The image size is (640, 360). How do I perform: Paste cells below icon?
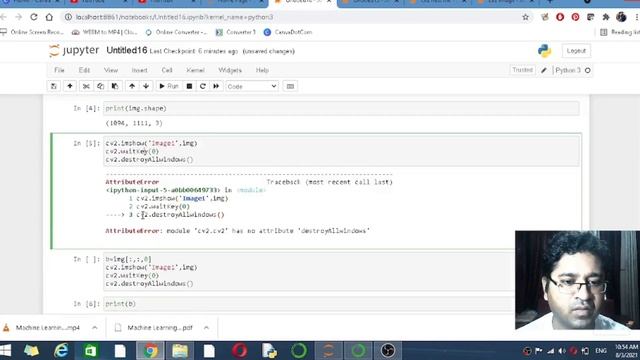[x=115, y=86]
